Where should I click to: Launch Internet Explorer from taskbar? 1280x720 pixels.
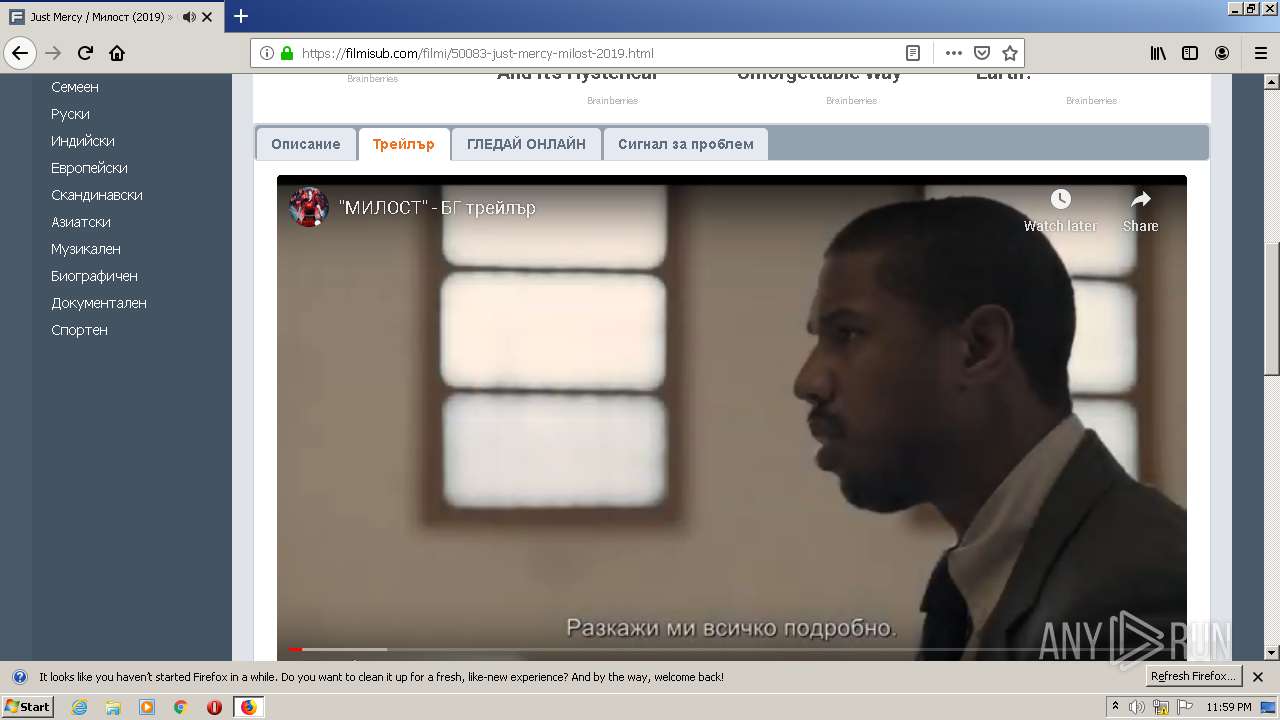pos(80,707)
